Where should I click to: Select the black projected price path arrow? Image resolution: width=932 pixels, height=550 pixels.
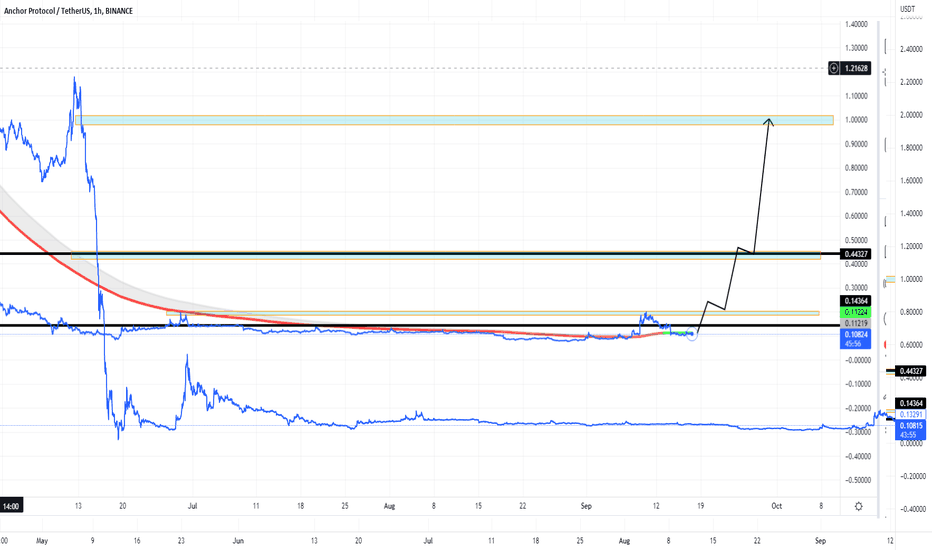coord(737,247)
